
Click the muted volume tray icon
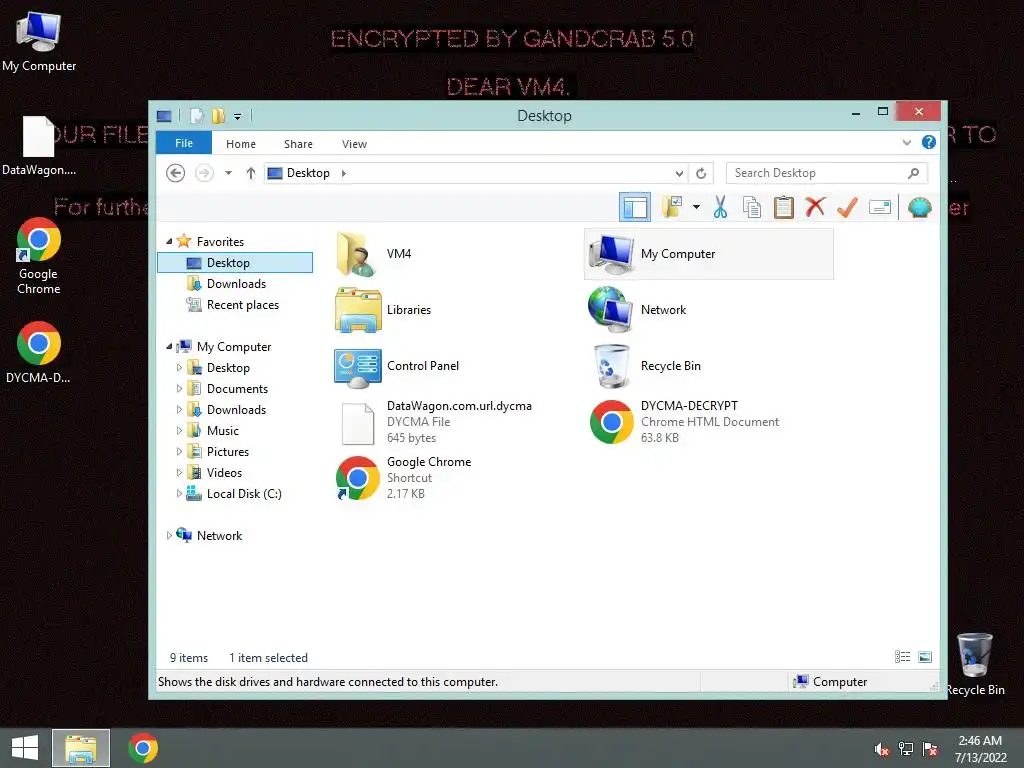(882, 749)
